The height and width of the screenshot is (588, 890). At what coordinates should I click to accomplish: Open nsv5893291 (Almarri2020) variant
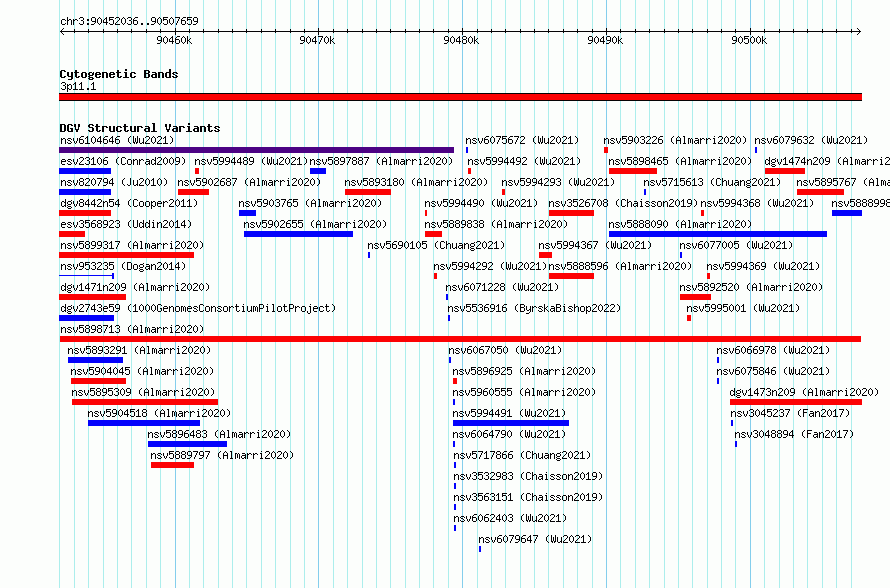coord(139,350)
